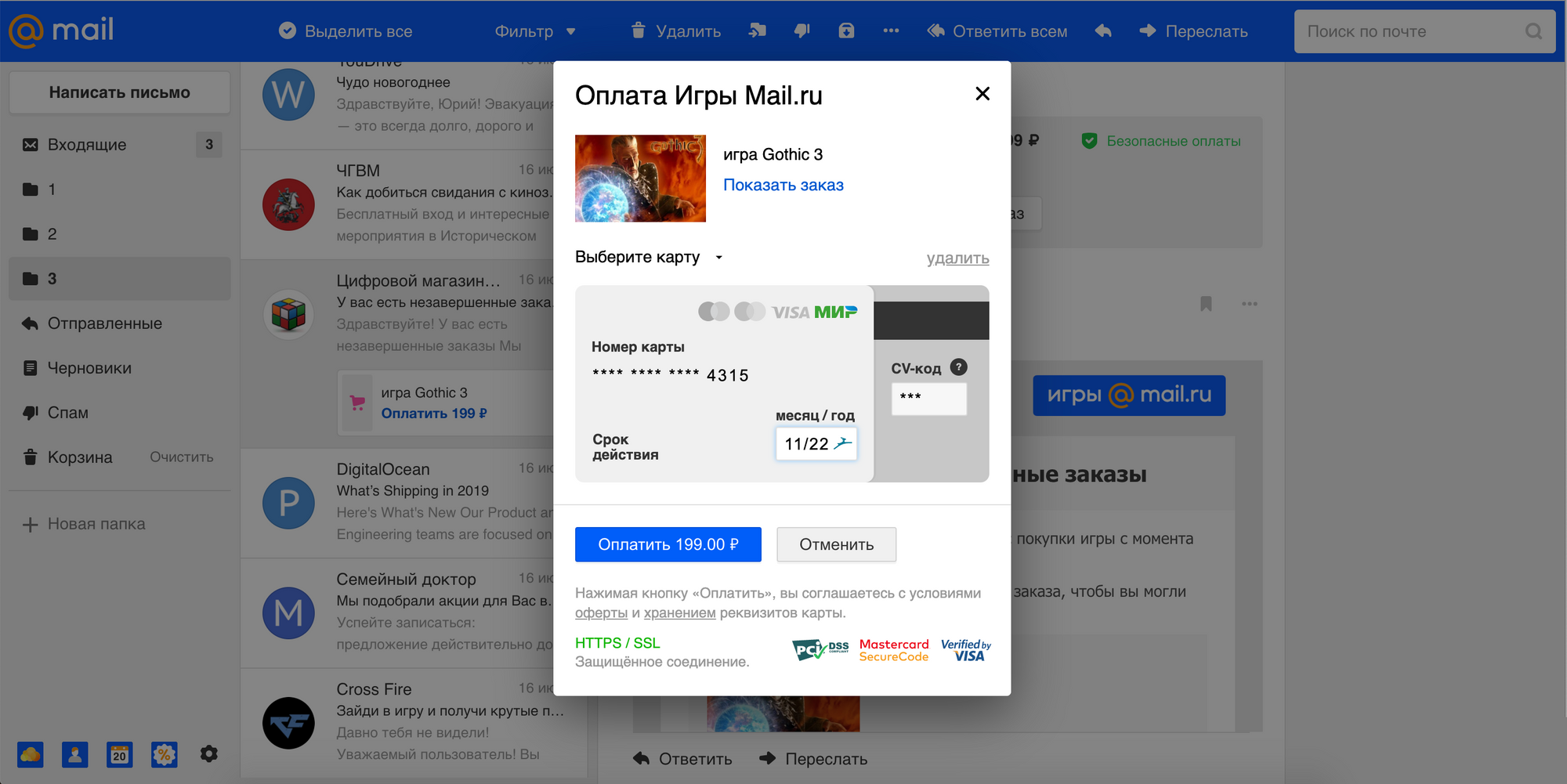Click Отменить button
The width and height of the screenshot is (1567, 784).
tap(836, 544)
